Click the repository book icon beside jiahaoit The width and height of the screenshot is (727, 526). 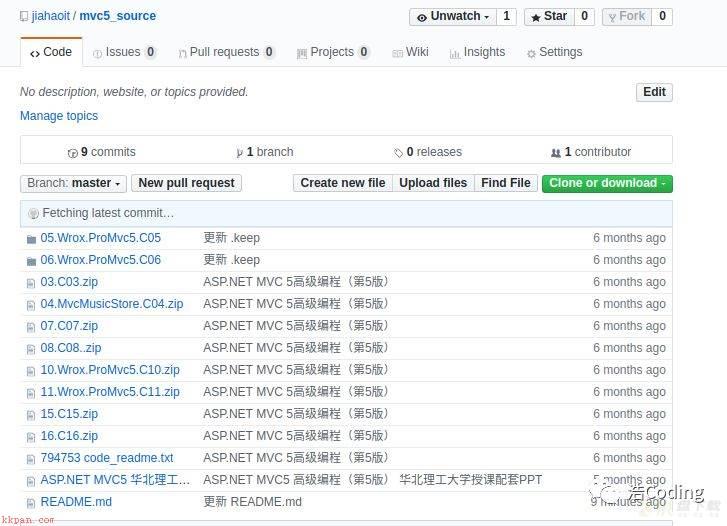tap(24, 17)
